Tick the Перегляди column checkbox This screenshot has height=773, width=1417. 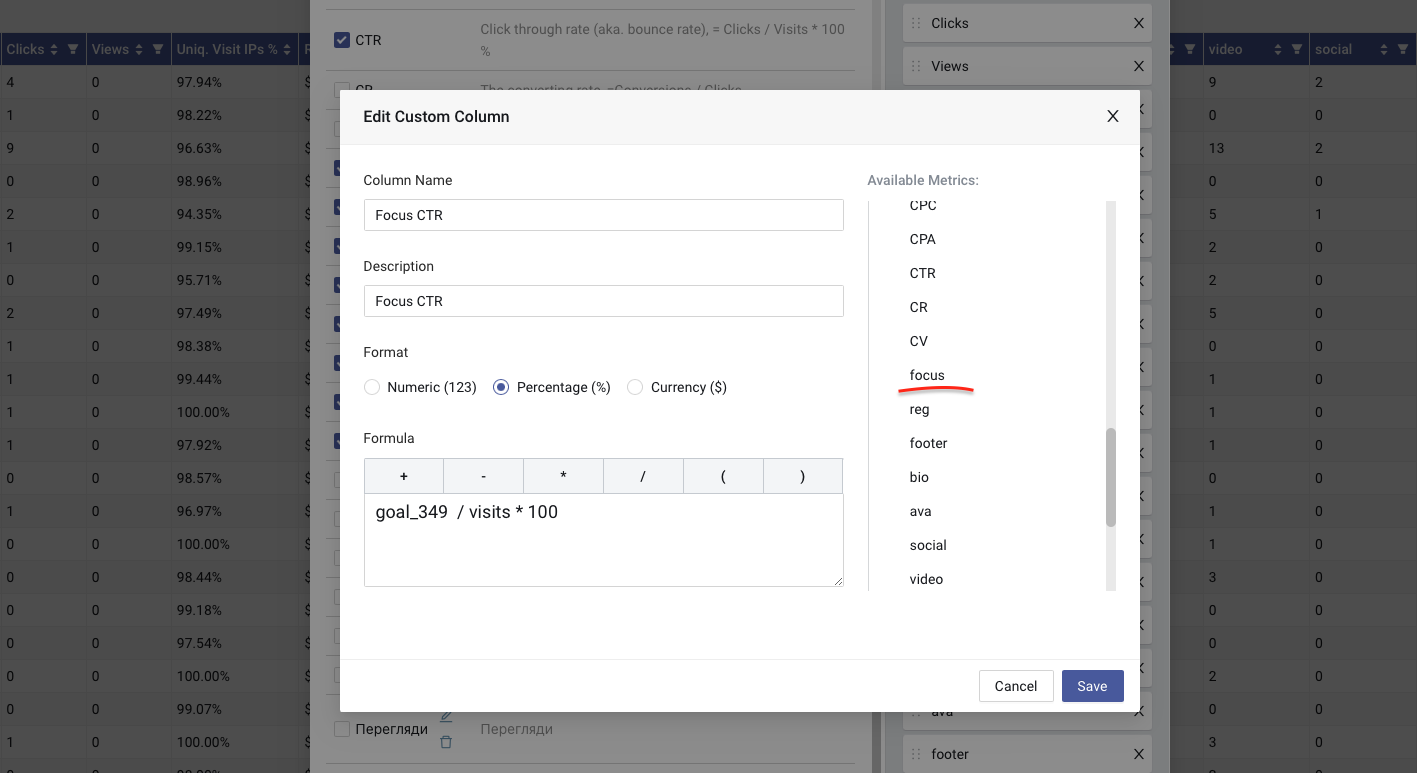(x=341, y=730)
